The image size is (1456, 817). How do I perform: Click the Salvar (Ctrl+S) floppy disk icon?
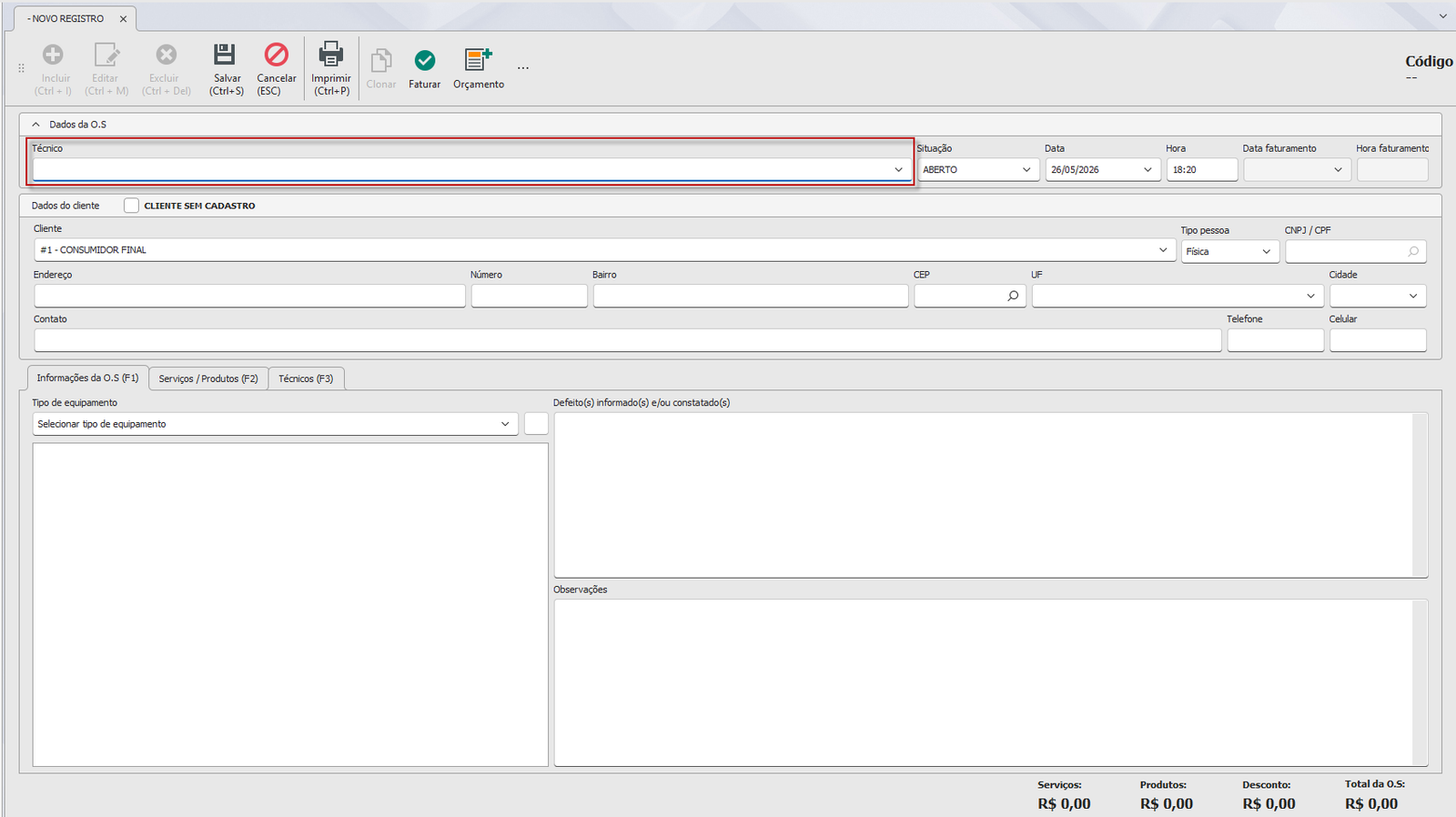coord(225,55)
